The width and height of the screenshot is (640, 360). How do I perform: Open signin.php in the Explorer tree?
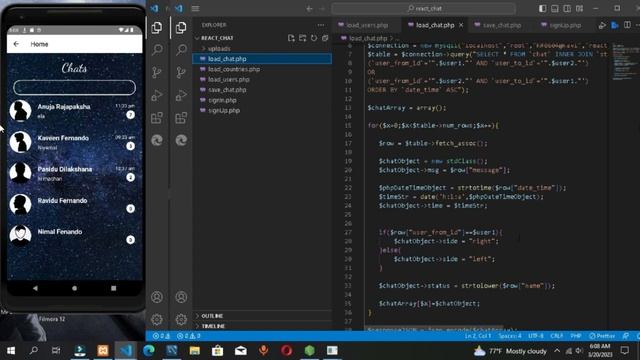click(262, 100)
